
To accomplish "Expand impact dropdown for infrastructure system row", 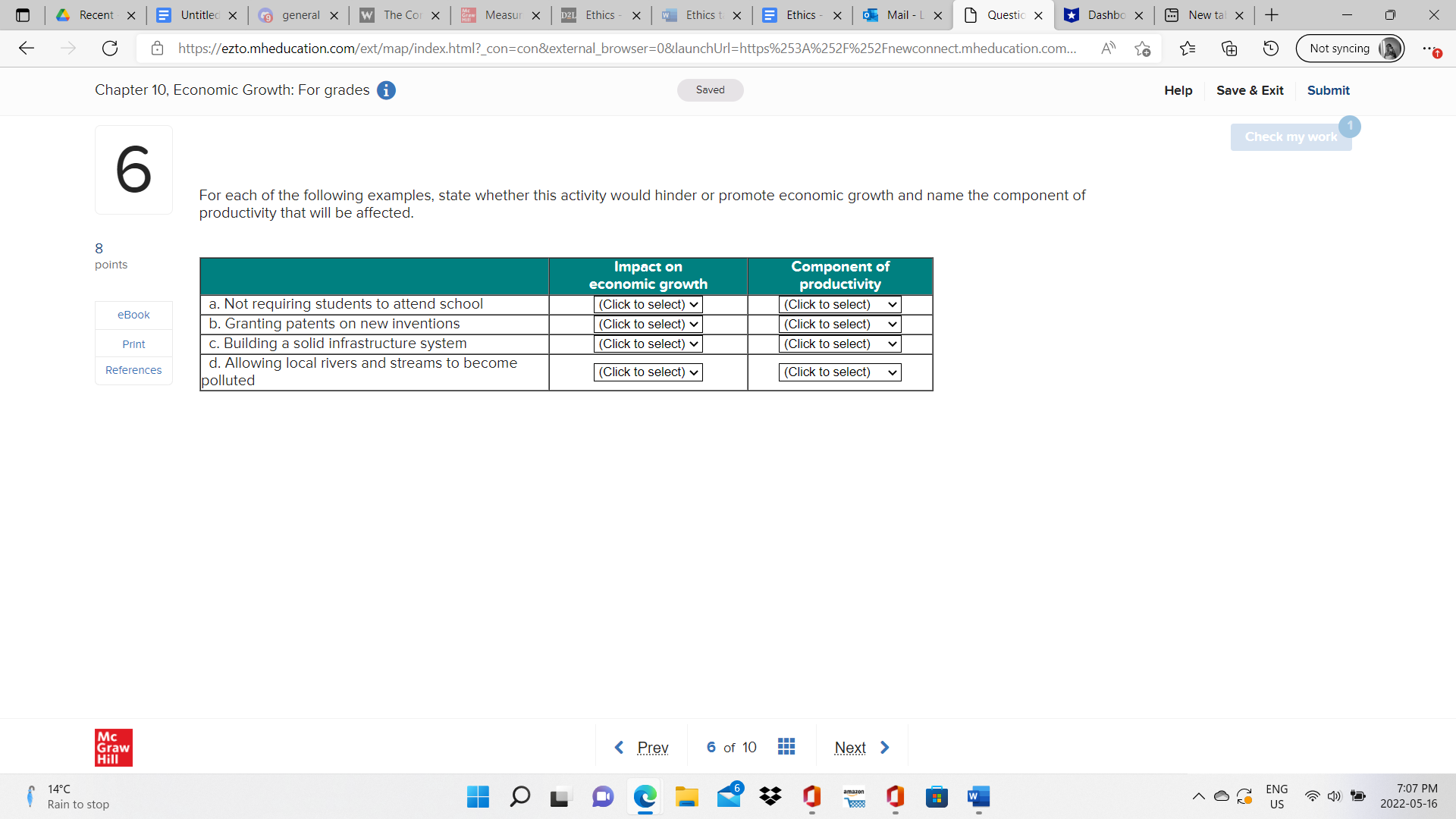I will click(648, 344).
